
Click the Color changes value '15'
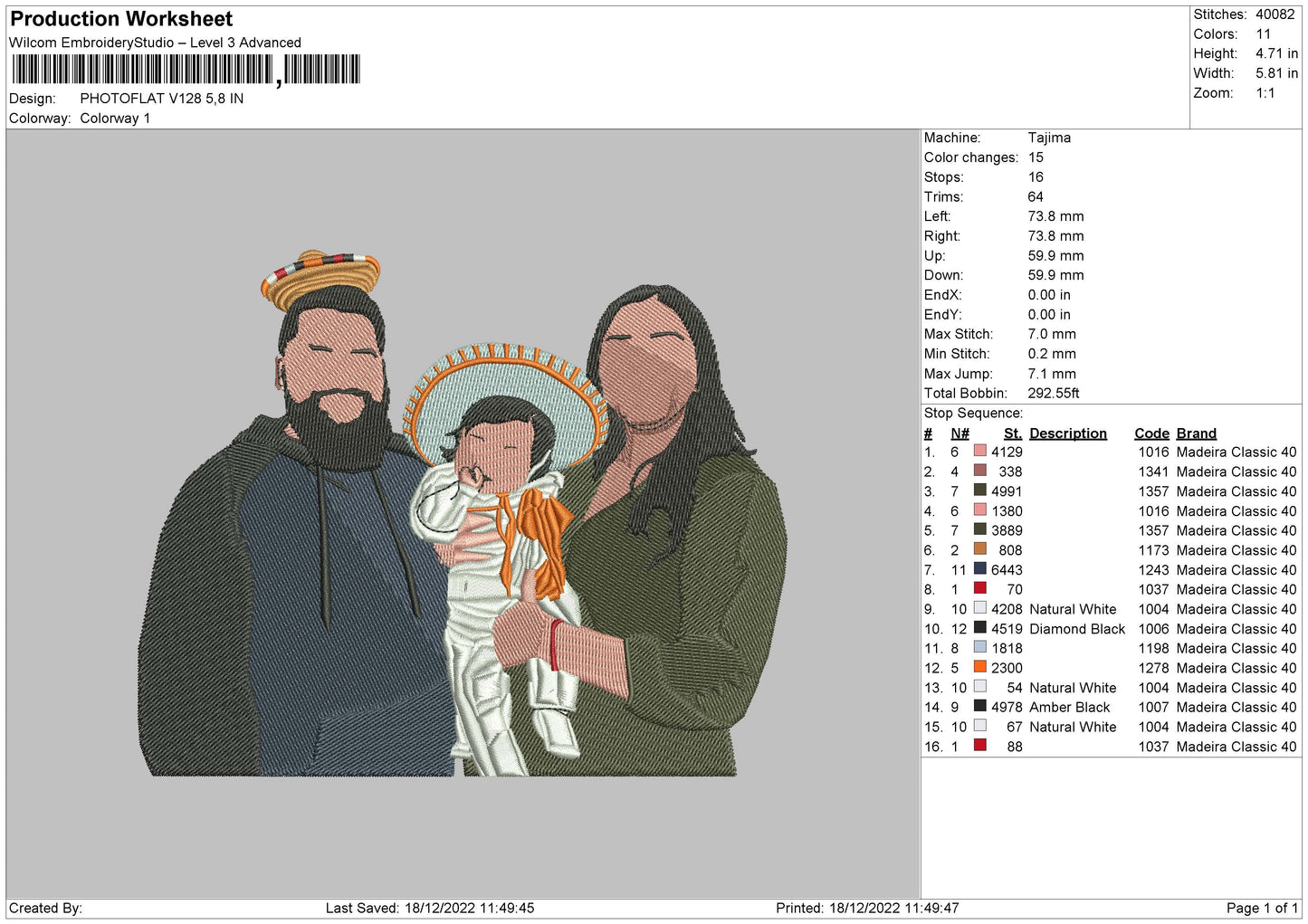coord(1036,157)
